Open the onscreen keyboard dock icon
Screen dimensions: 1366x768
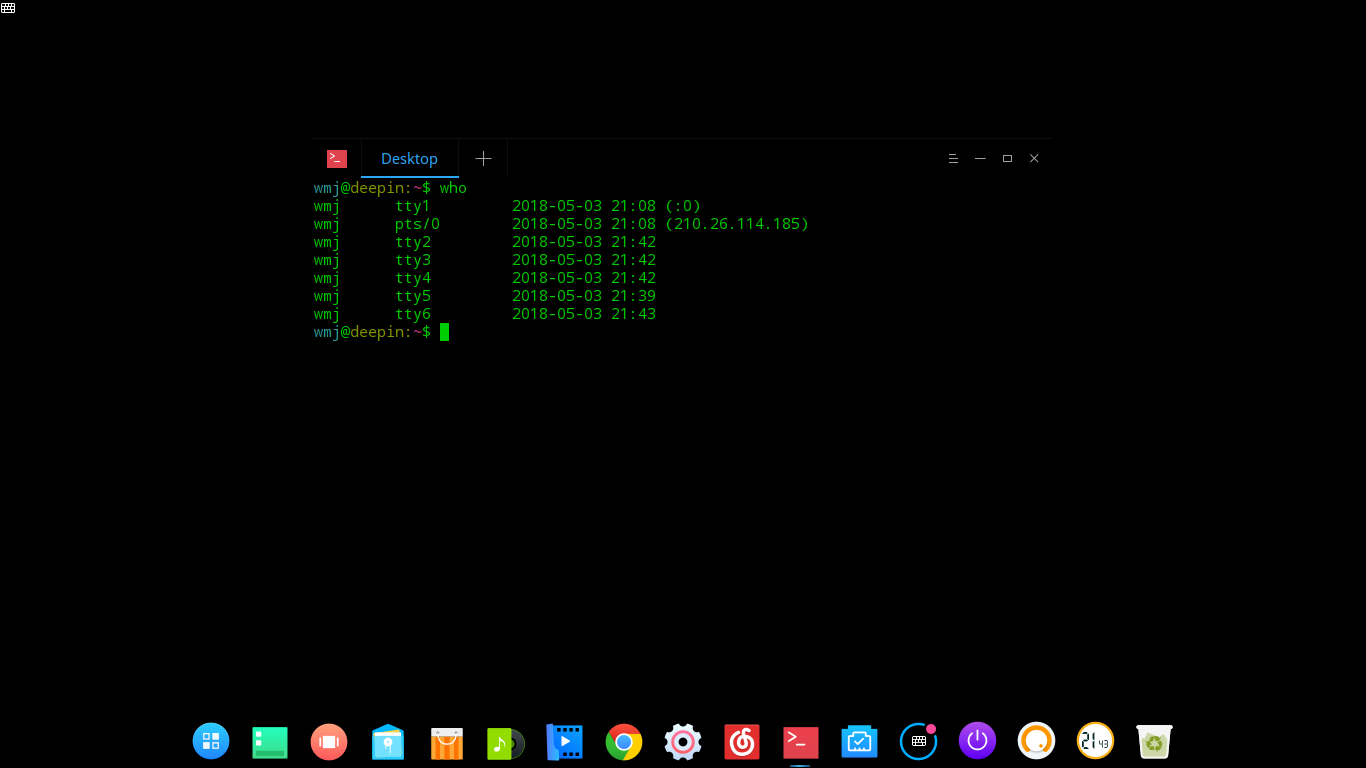pyautogui.click(x=918, y=742)
